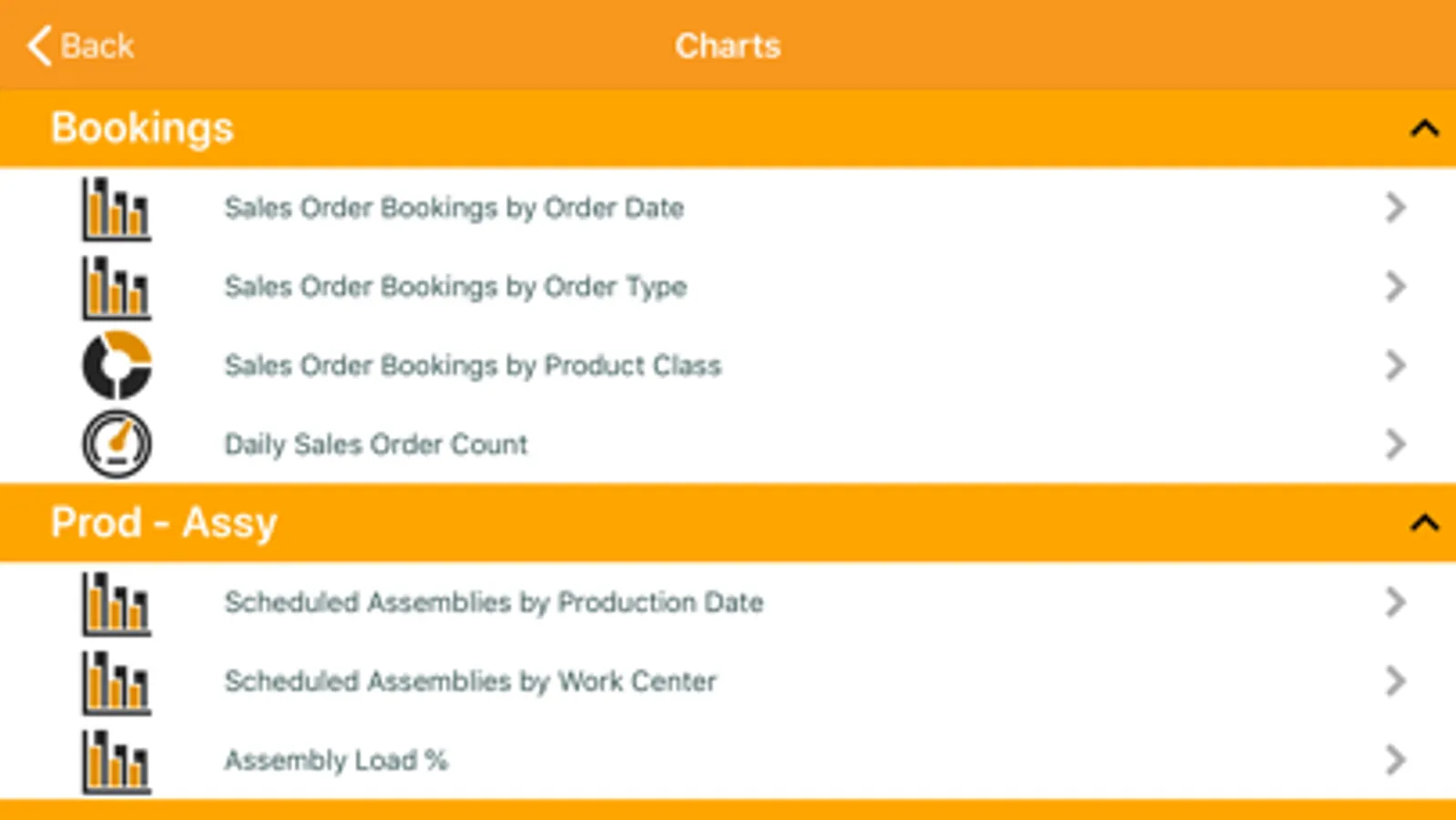1456x820 pixels.
Task: Open Sales Order Bookings by Order Type
Action: tap(455, 287)
